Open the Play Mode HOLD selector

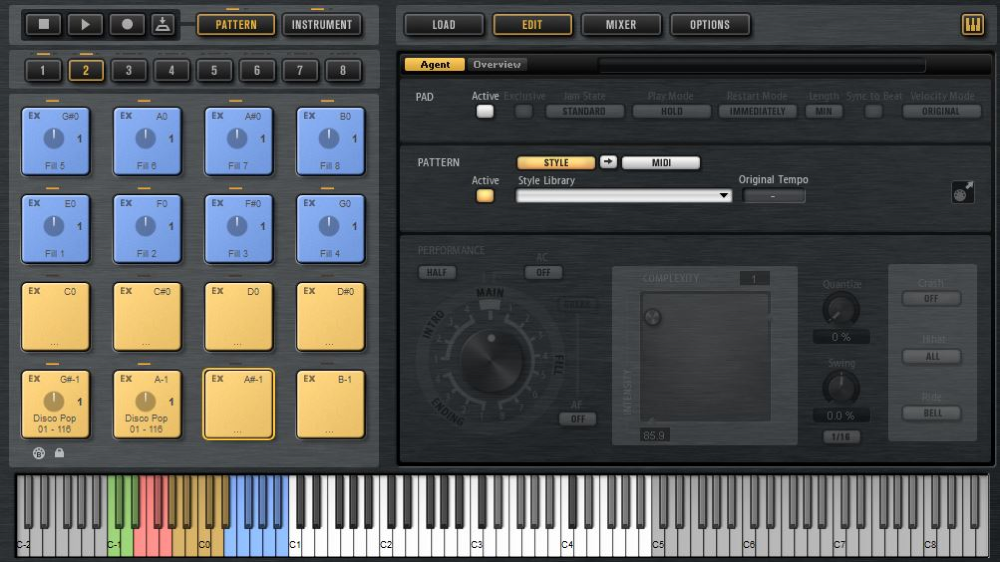tap(671, 111)
